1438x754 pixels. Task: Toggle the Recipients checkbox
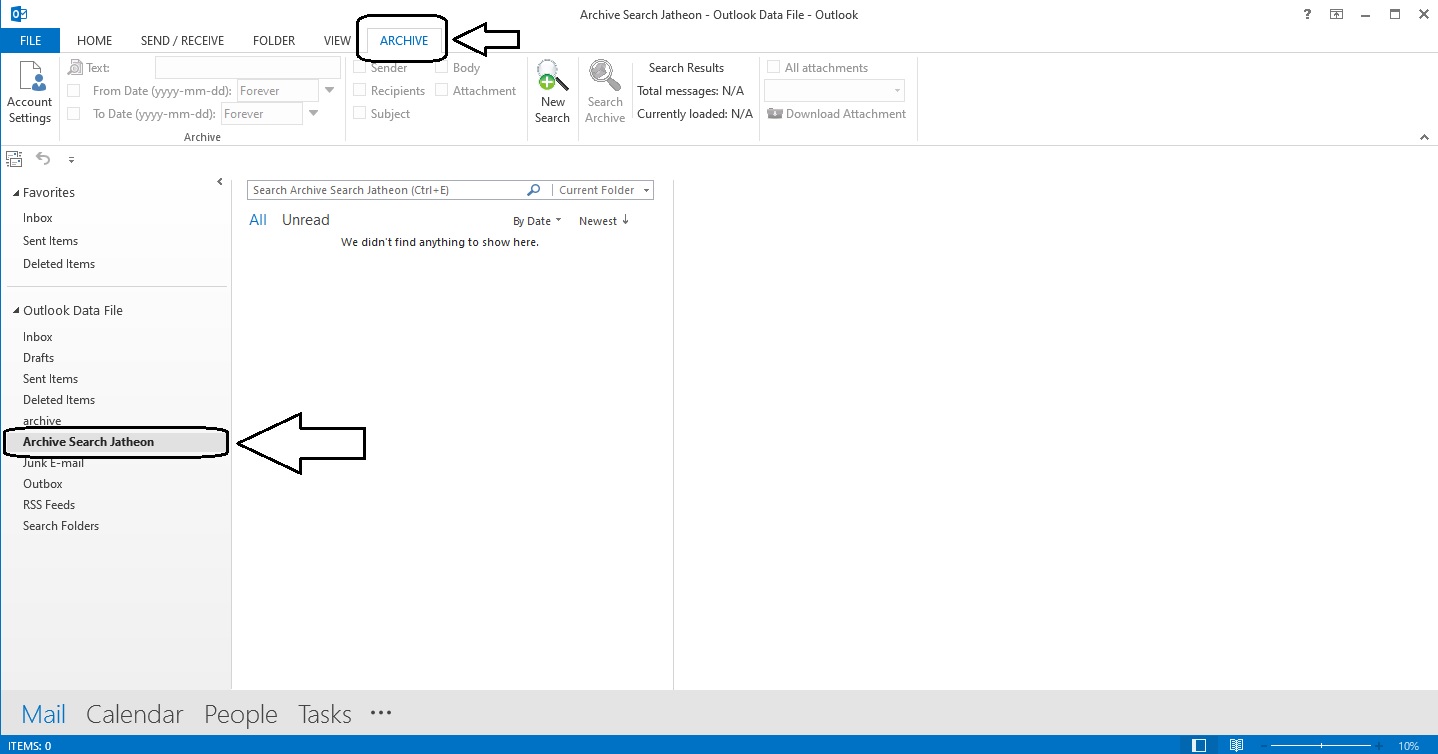tap(360, 91)
